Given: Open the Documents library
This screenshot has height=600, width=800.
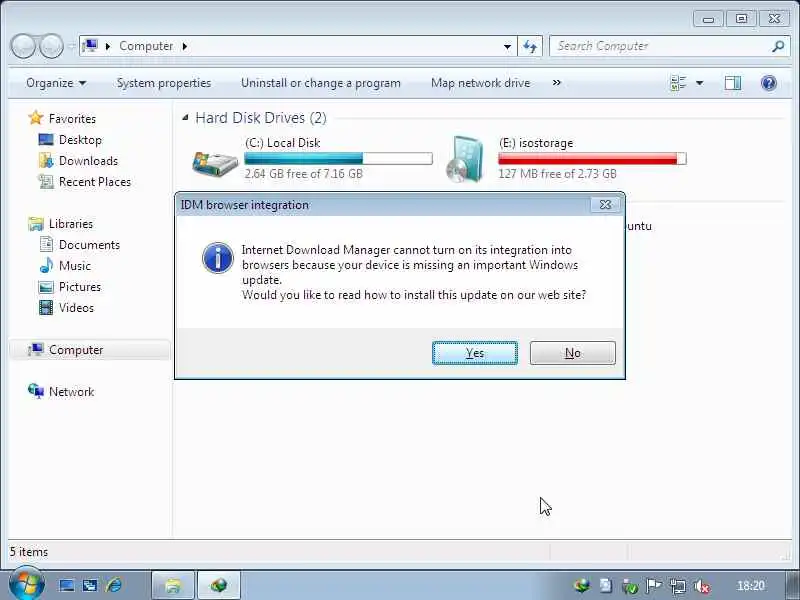Looking at the screenshot, I should [x=89, y=244].
